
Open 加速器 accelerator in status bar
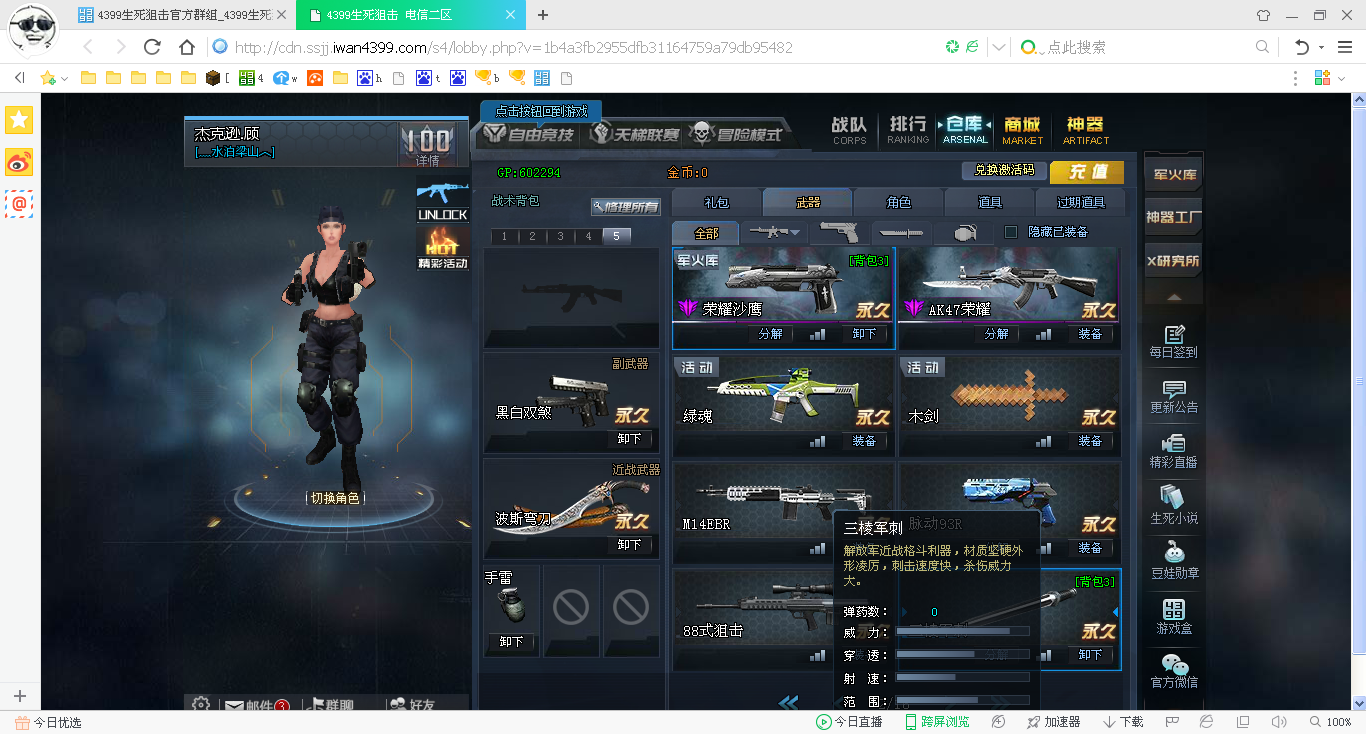pos(1054,722)
